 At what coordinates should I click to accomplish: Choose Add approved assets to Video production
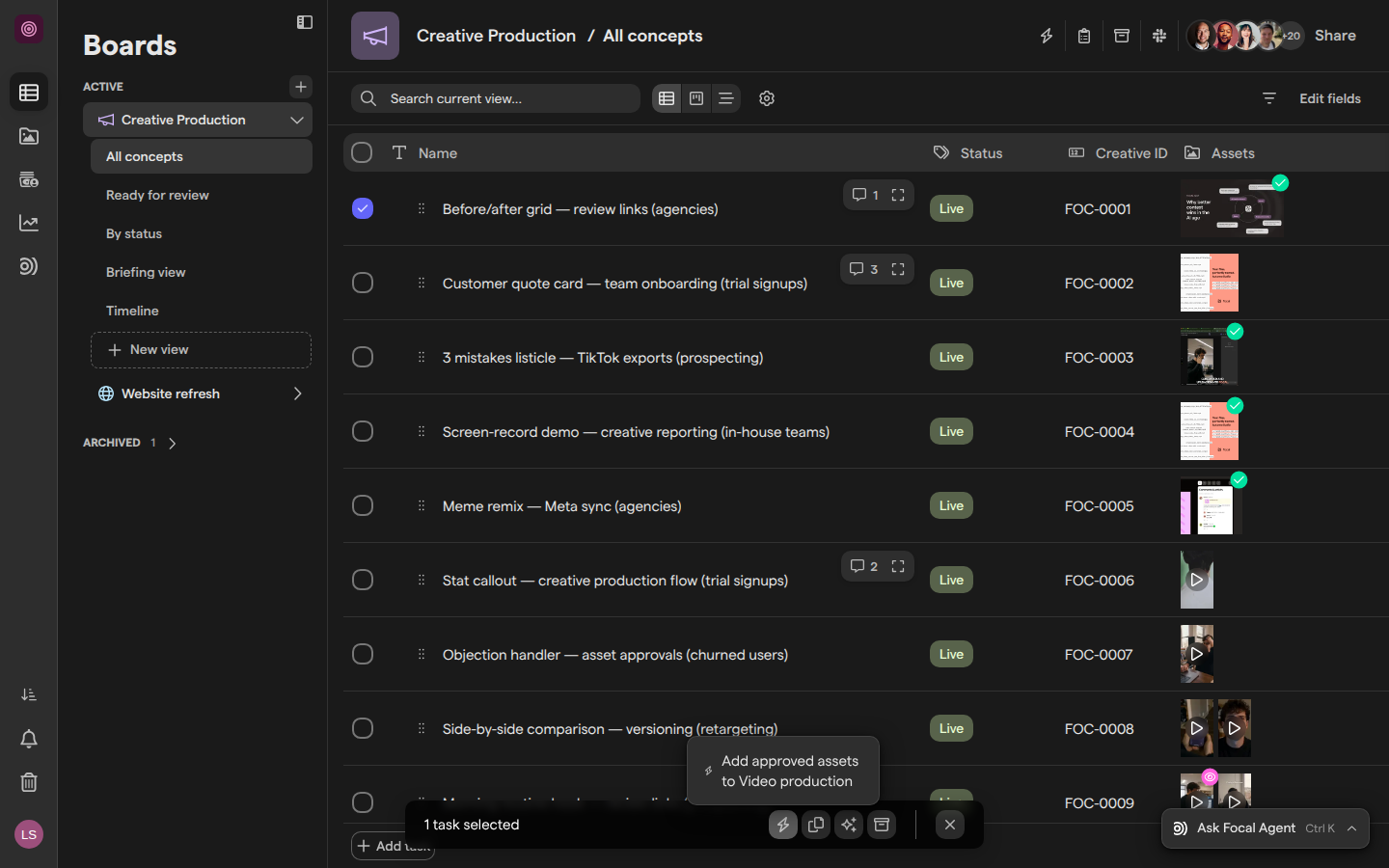pos(783,771)
